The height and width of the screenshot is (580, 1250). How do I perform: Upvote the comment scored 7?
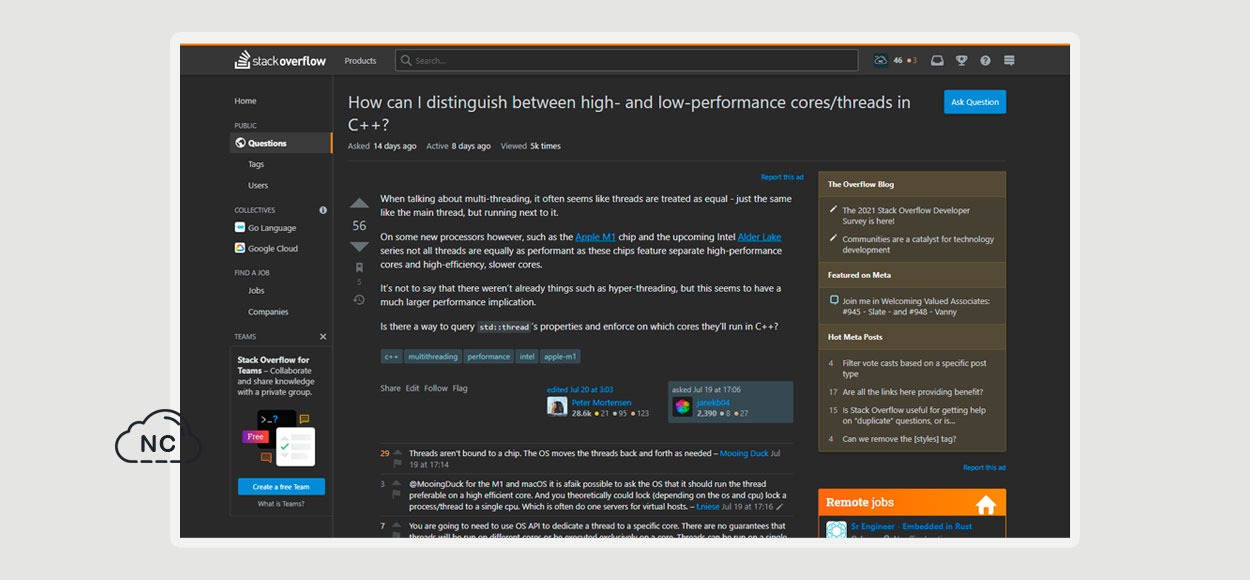click(397, 526)
